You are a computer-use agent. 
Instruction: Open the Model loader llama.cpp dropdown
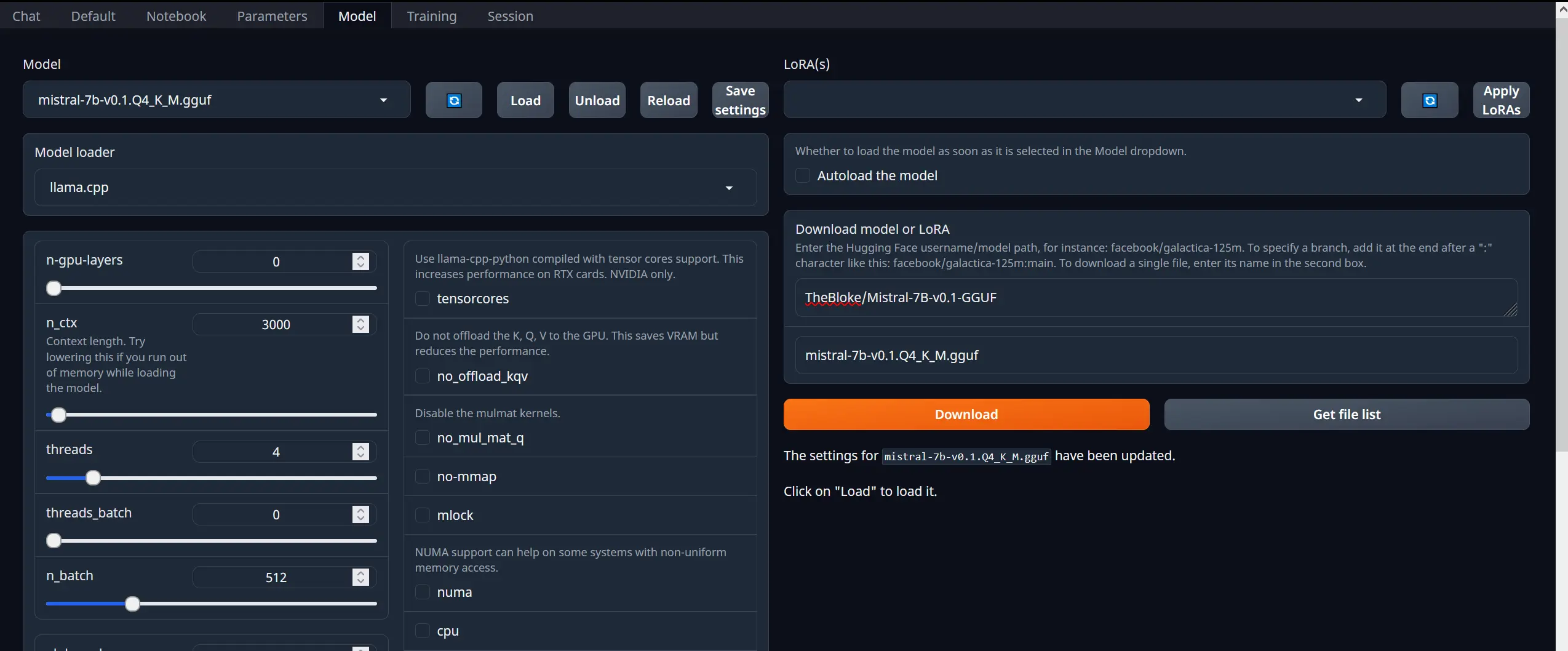(395, 188)
